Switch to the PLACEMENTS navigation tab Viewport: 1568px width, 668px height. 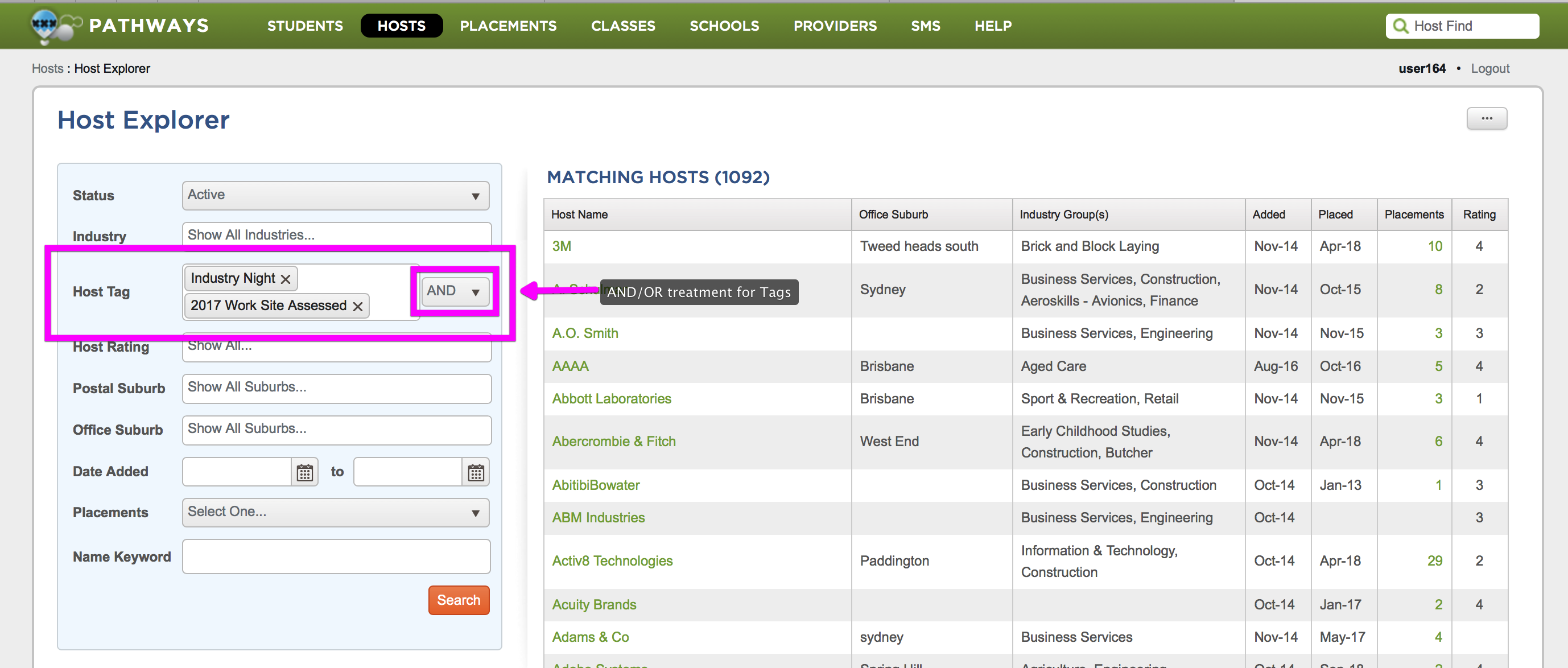[508, 26]
